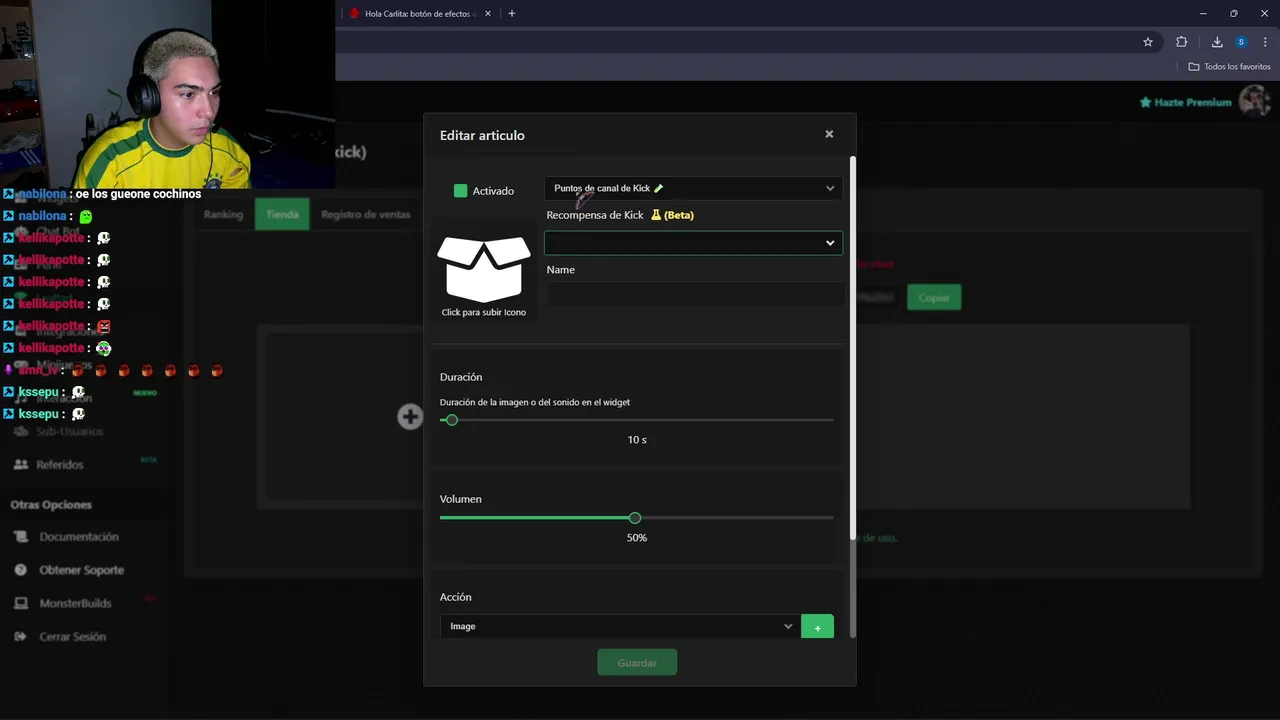Screen dimensions: 1280x720
Task: Click the 'Click para subir Icono' caption
Action: pos(484,312)
